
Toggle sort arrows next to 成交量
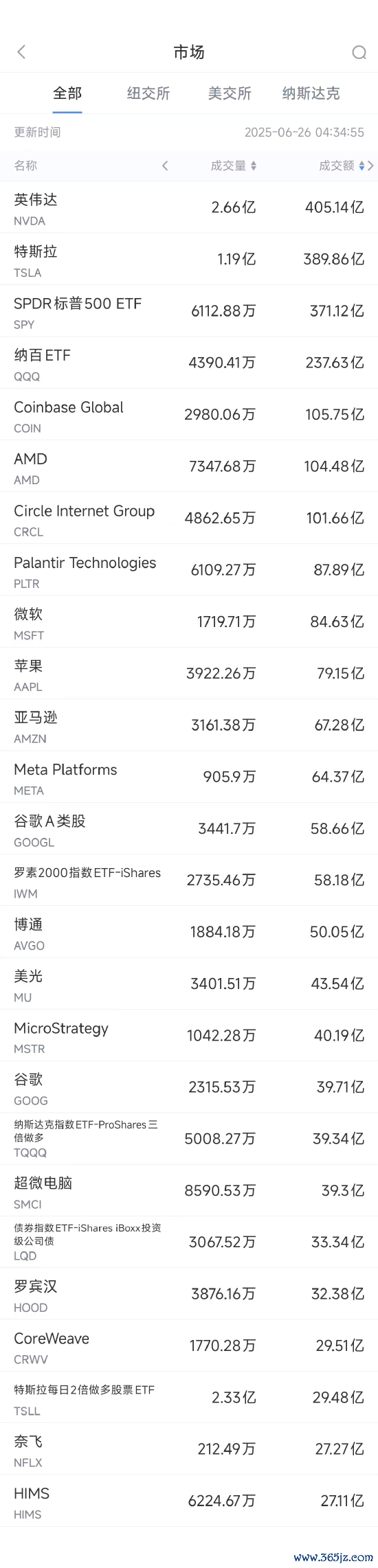pos(254,166)
